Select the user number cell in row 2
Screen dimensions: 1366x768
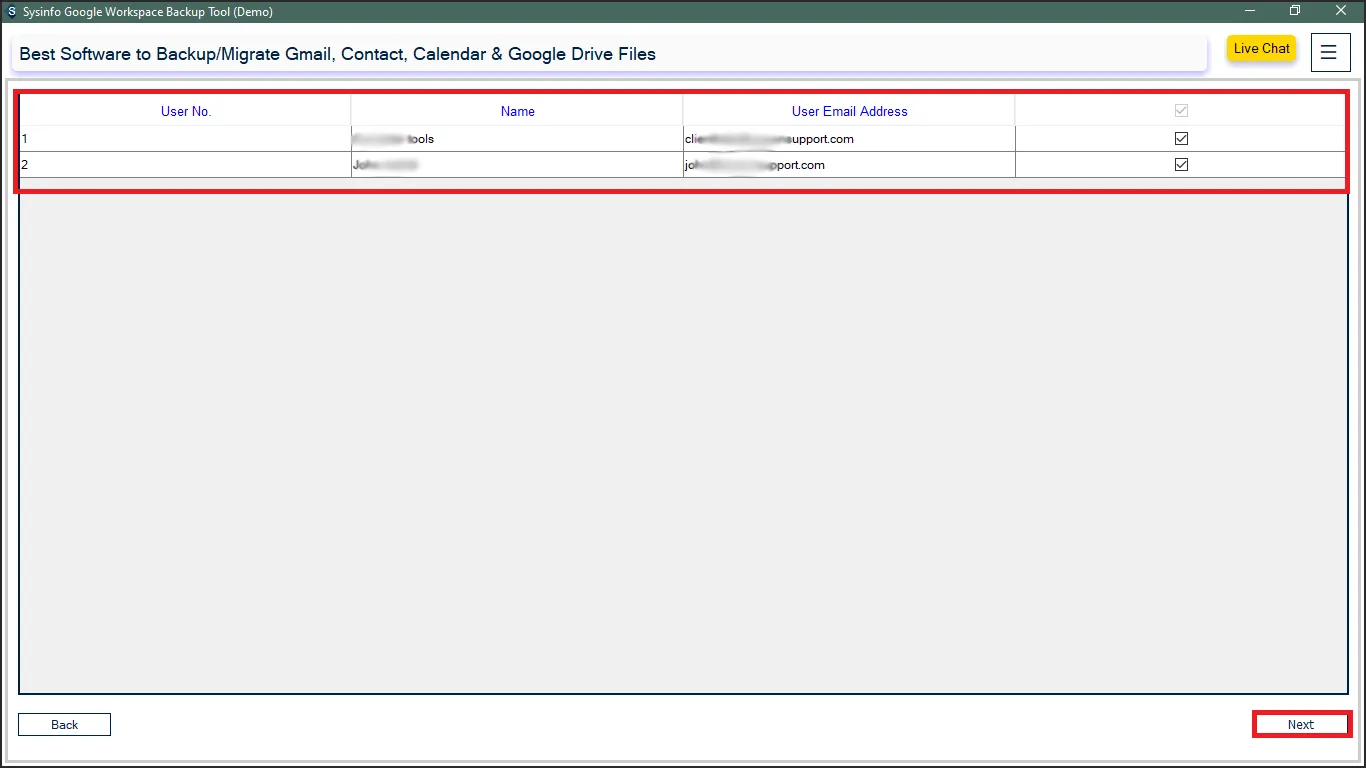[186, 165]
